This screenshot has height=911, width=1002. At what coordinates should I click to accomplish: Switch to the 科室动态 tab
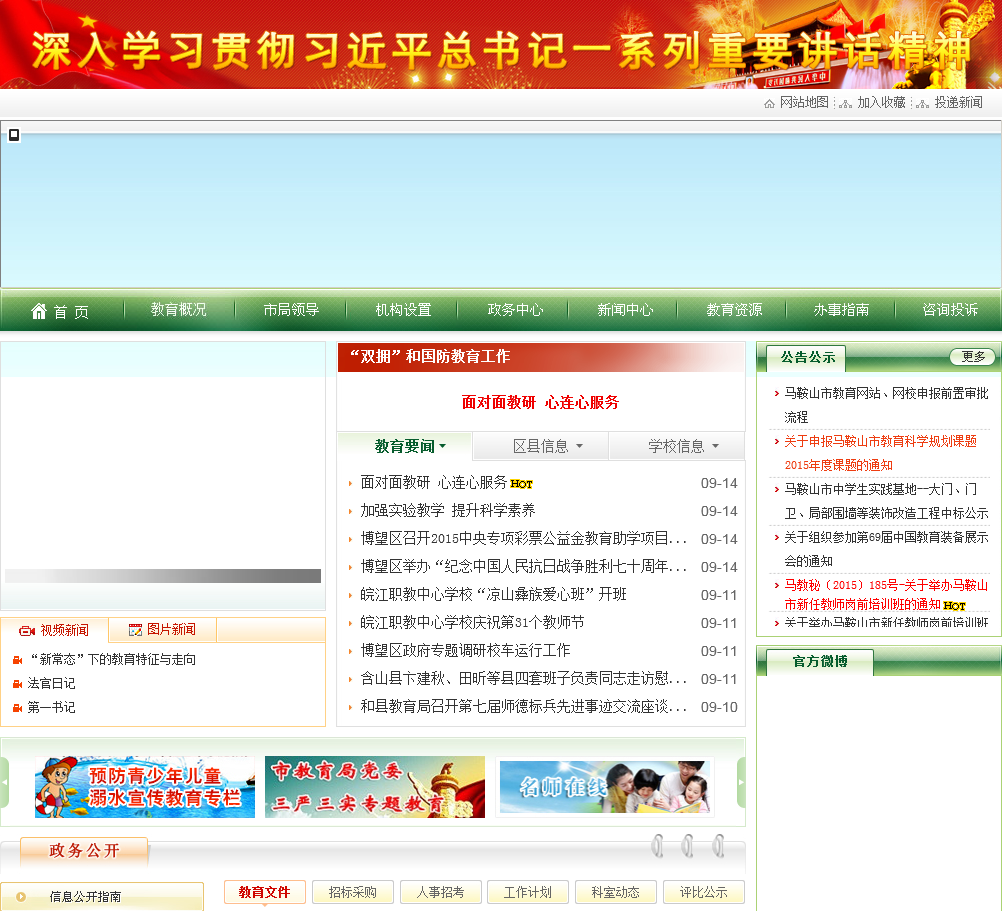[616, 892]
